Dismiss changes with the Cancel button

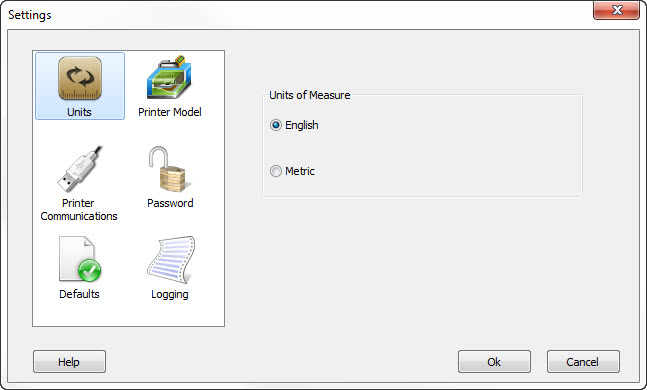pyautogui.click(x=583, y=362)
